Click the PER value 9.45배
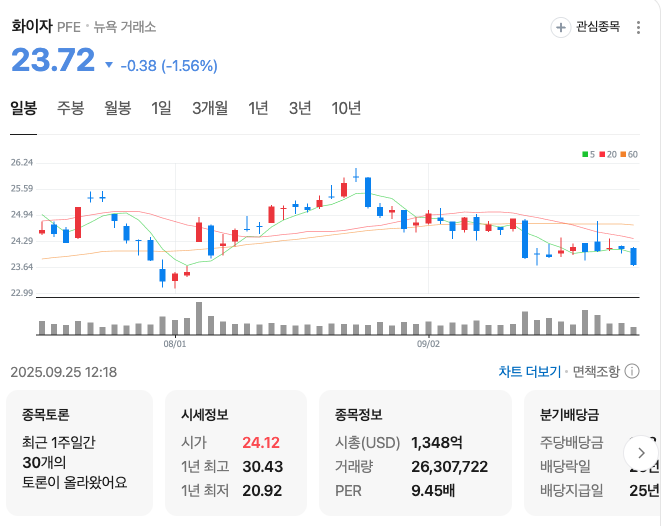This screenshot has height=526, width=663. pos(433,491)
